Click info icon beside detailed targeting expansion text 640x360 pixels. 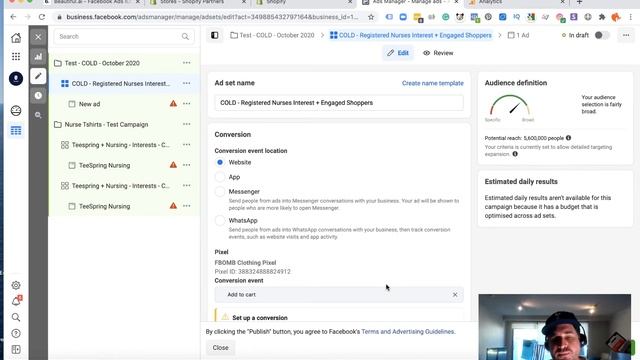click(515, 154)
